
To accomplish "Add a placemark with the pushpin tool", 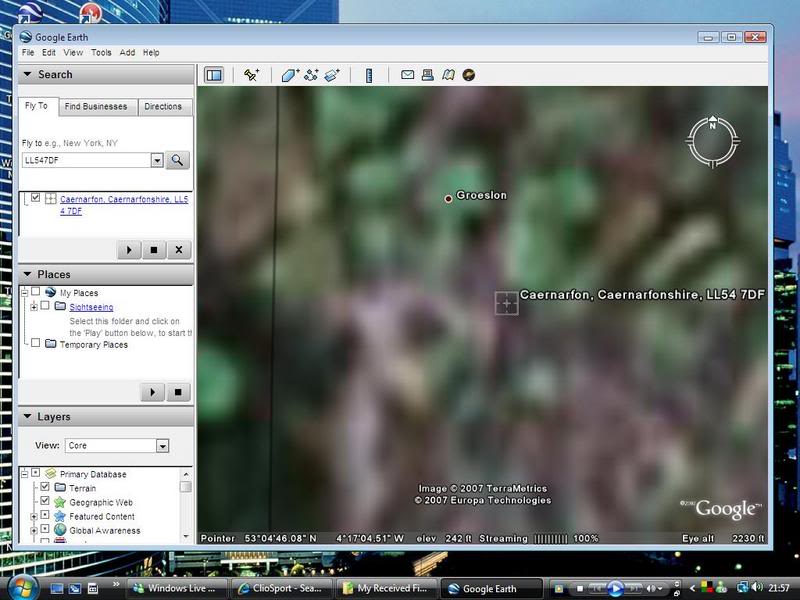I will (x=251, y=76).
